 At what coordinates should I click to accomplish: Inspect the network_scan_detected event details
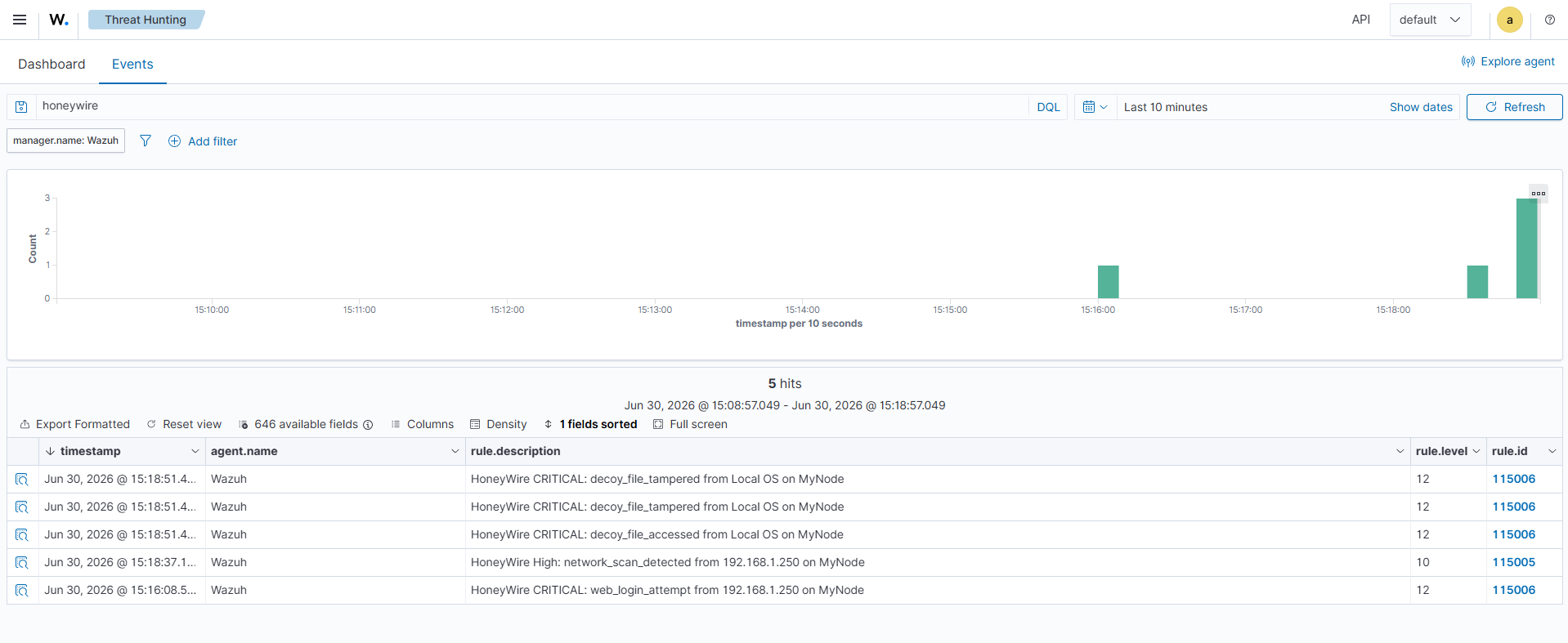[x=22, y=562]
